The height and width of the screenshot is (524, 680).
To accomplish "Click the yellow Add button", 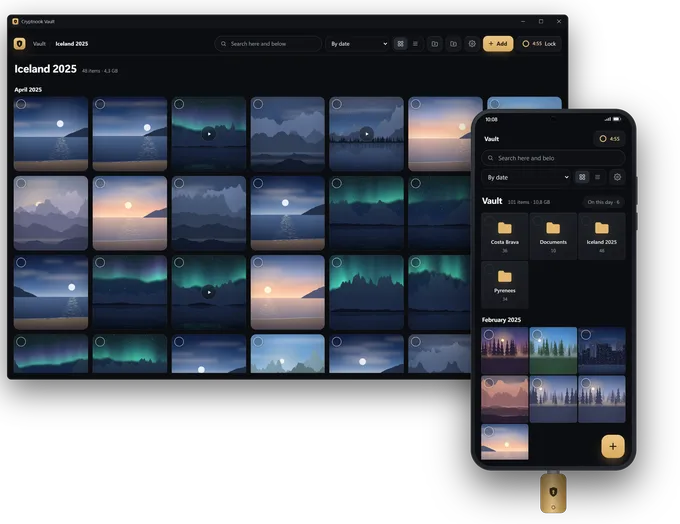I will point(498,44).
